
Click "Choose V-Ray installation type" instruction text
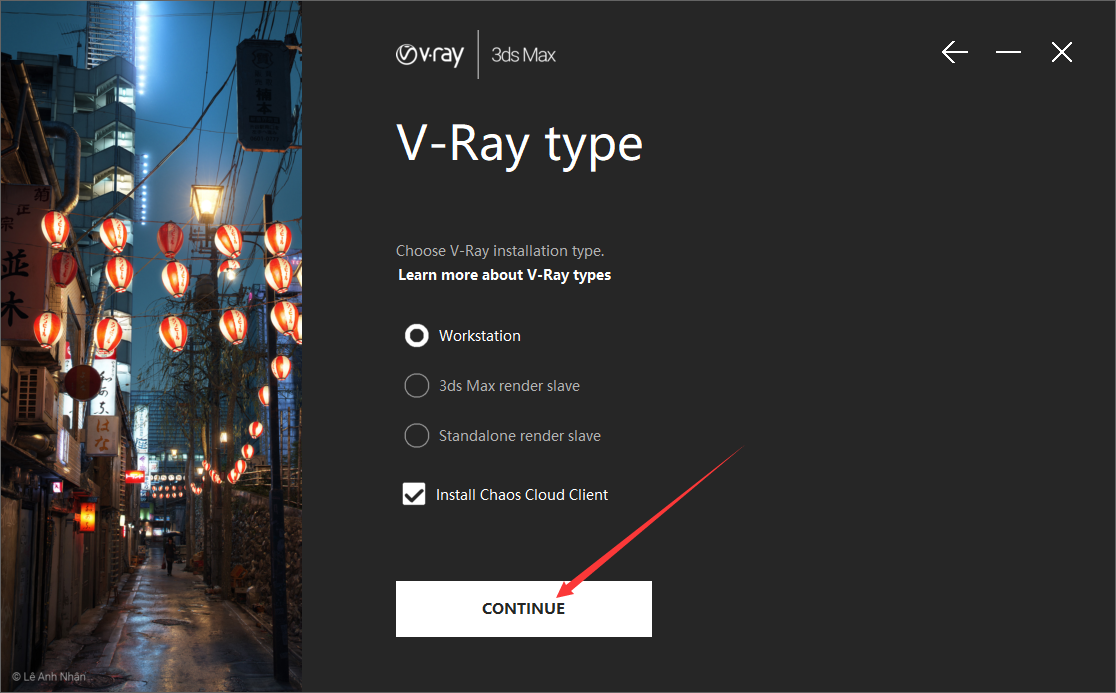500,251
